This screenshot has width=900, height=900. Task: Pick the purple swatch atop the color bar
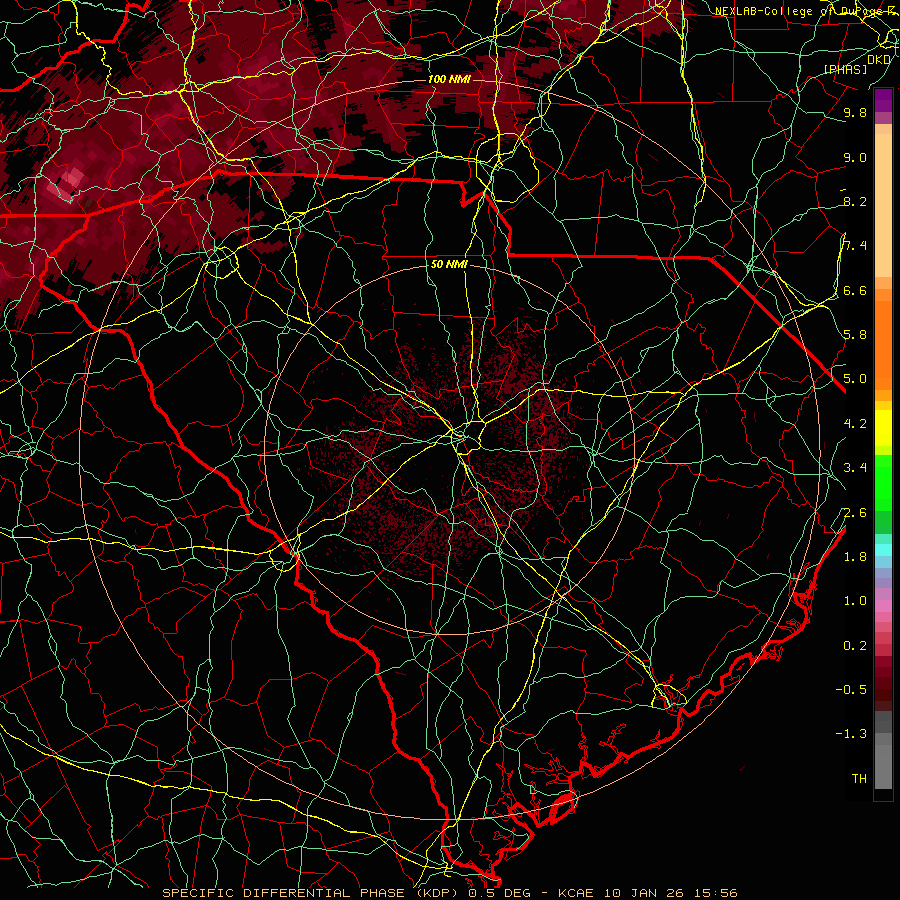click(883, 100)
